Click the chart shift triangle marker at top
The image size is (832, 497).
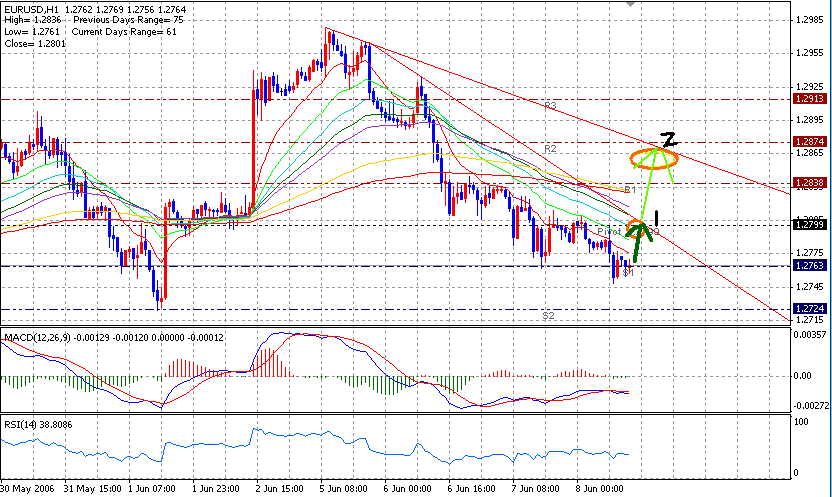coord(630,4)
